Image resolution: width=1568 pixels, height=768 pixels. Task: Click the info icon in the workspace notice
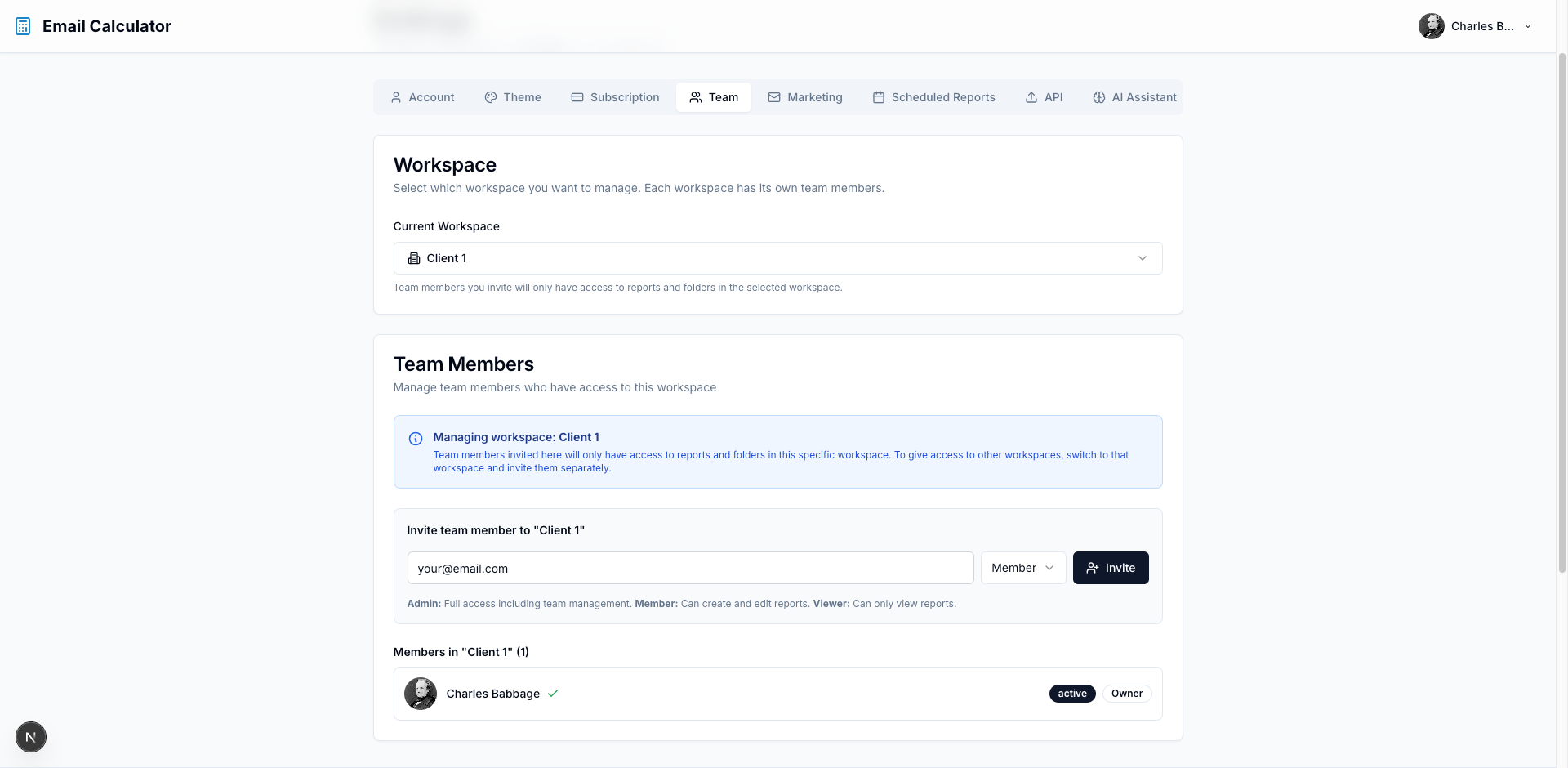[x=416, y=439]
